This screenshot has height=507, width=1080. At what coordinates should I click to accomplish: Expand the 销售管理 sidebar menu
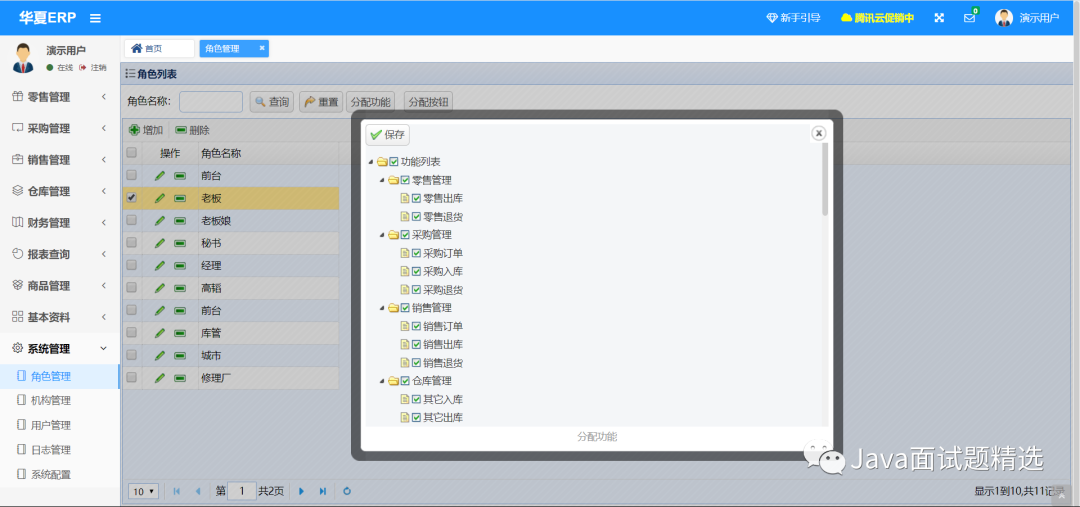point(60,160)
